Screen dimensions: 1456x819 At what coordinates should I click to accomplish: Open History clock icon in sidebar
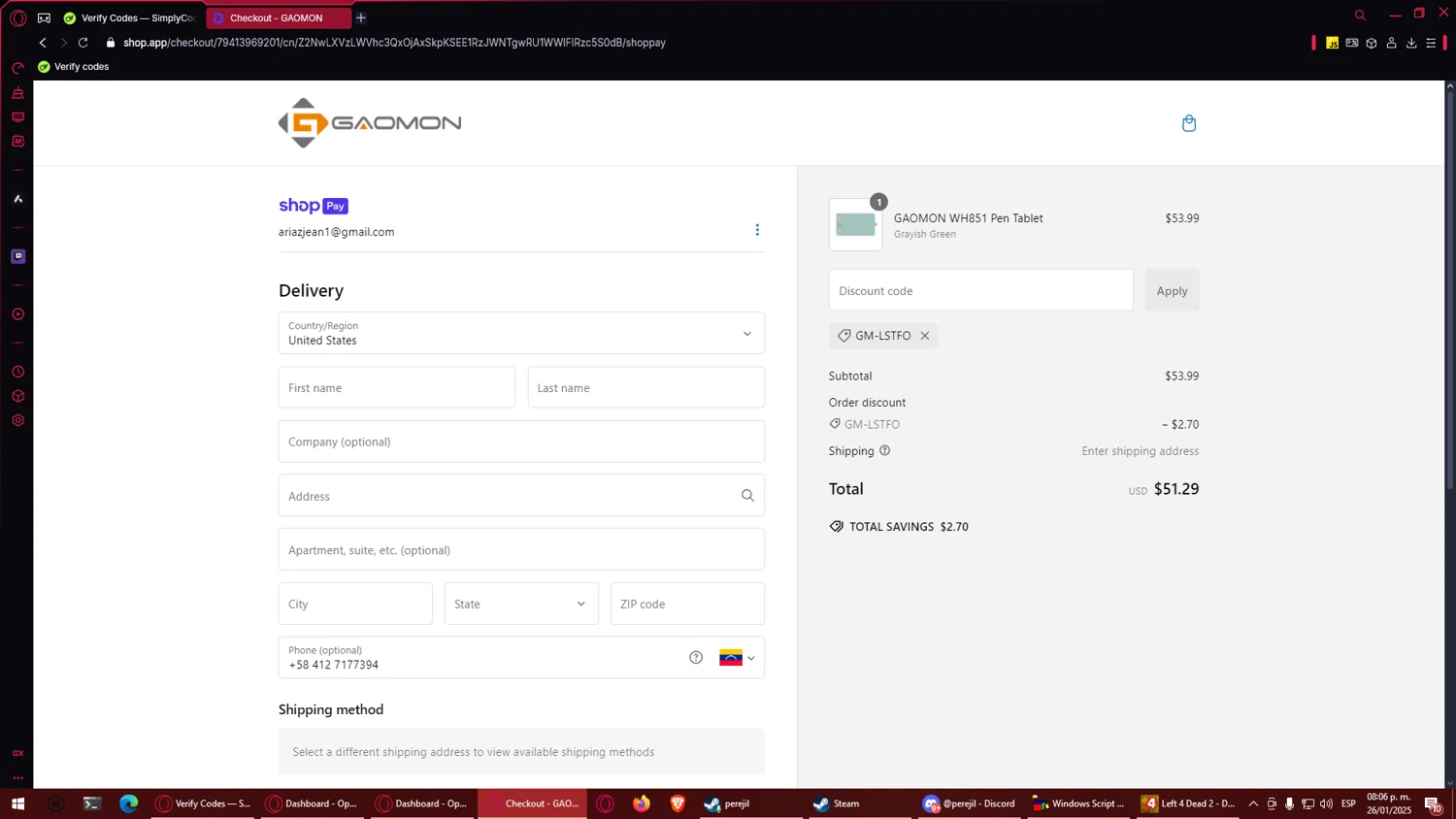point(17,372)
